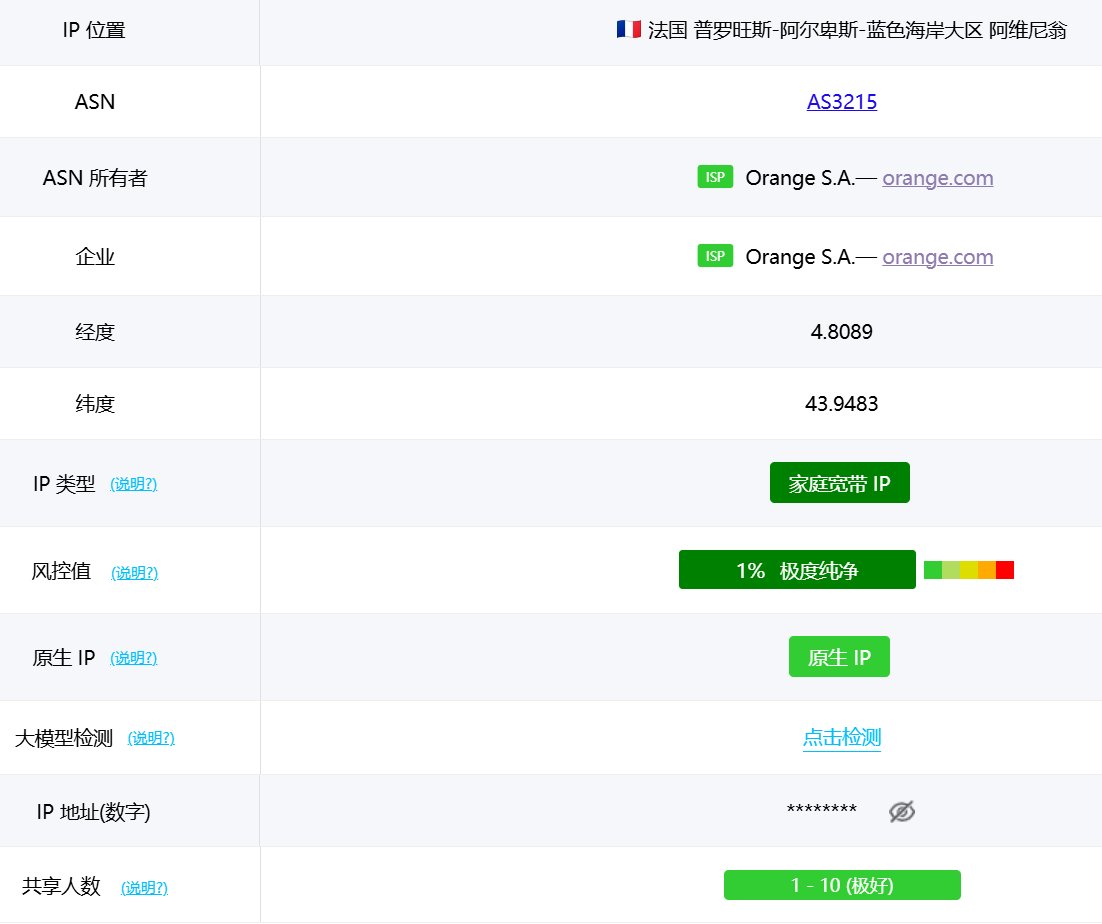Click the IP location text 法国 普罗旺斯
Screen dimensions: 1102x924
[x=857, y=30]
